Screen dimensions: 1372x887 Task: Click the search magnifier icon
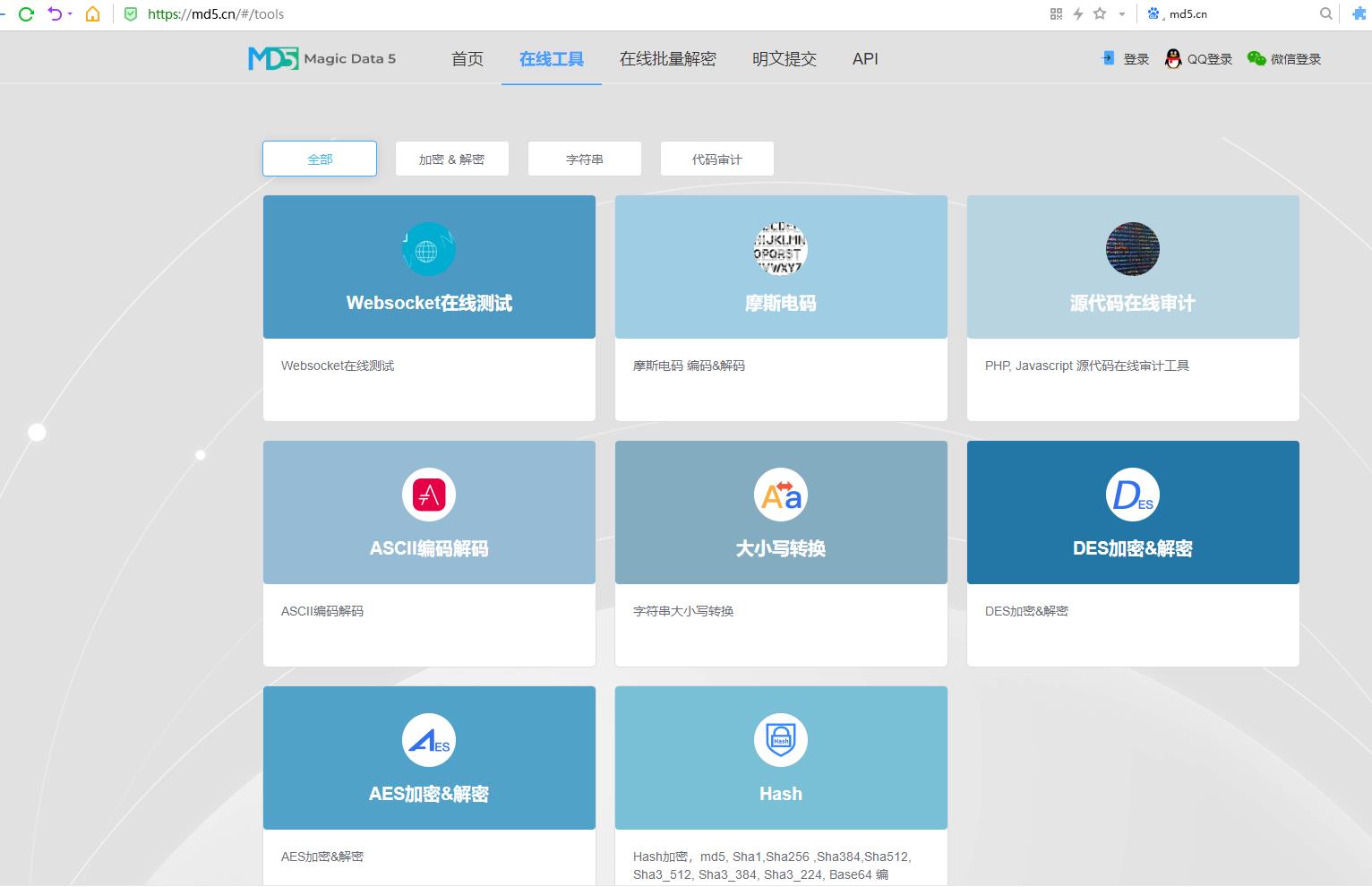pos(1325,13)
